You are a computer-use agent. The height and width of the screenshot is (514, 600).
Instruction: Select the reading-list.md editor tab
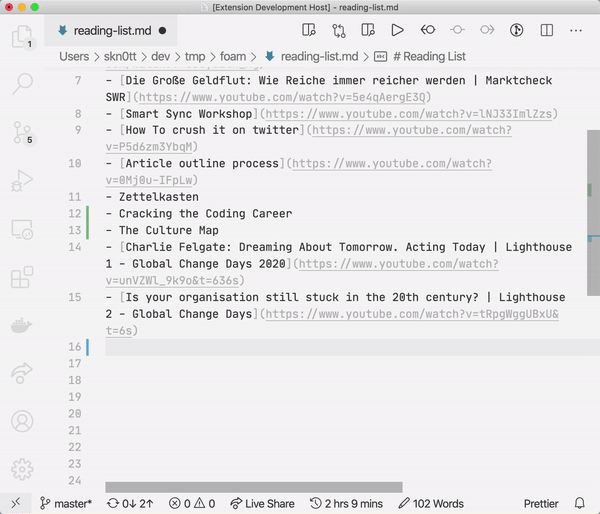coord(112,31)
